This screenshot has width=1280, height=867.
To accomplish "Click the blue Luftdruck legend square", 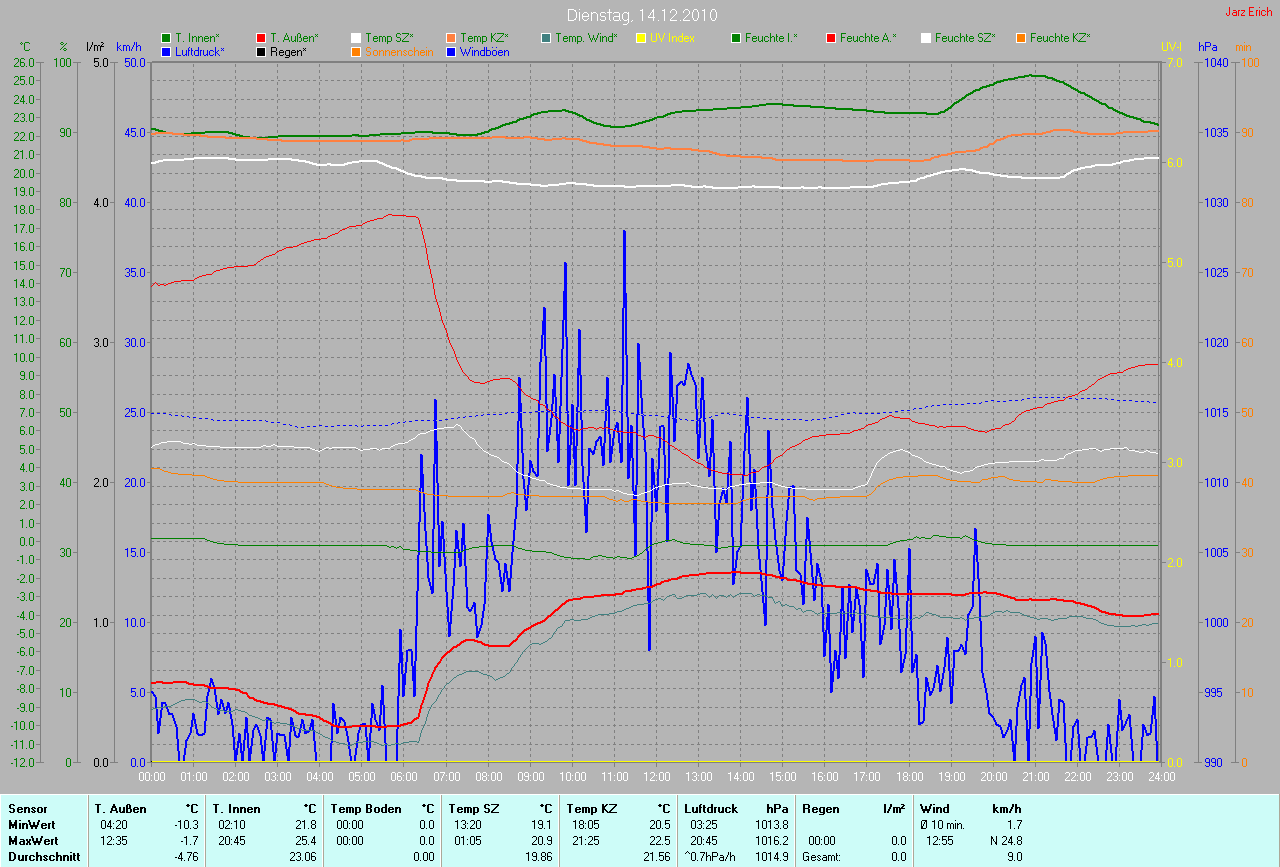I will pyautogui.click(x=166, y=51).
